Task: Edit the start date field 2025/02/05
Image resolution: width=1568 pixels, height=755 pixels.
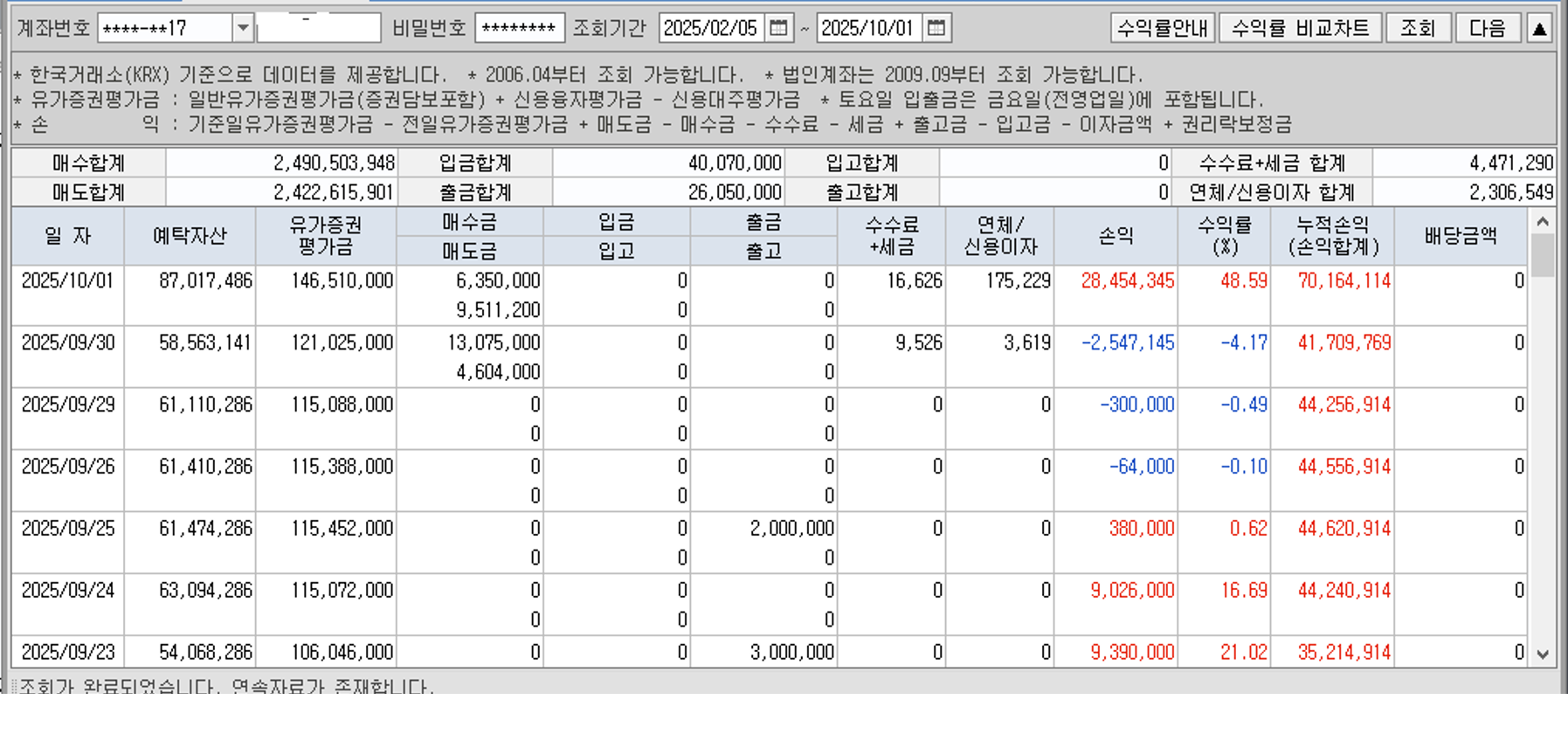Action: click(712, 28)
